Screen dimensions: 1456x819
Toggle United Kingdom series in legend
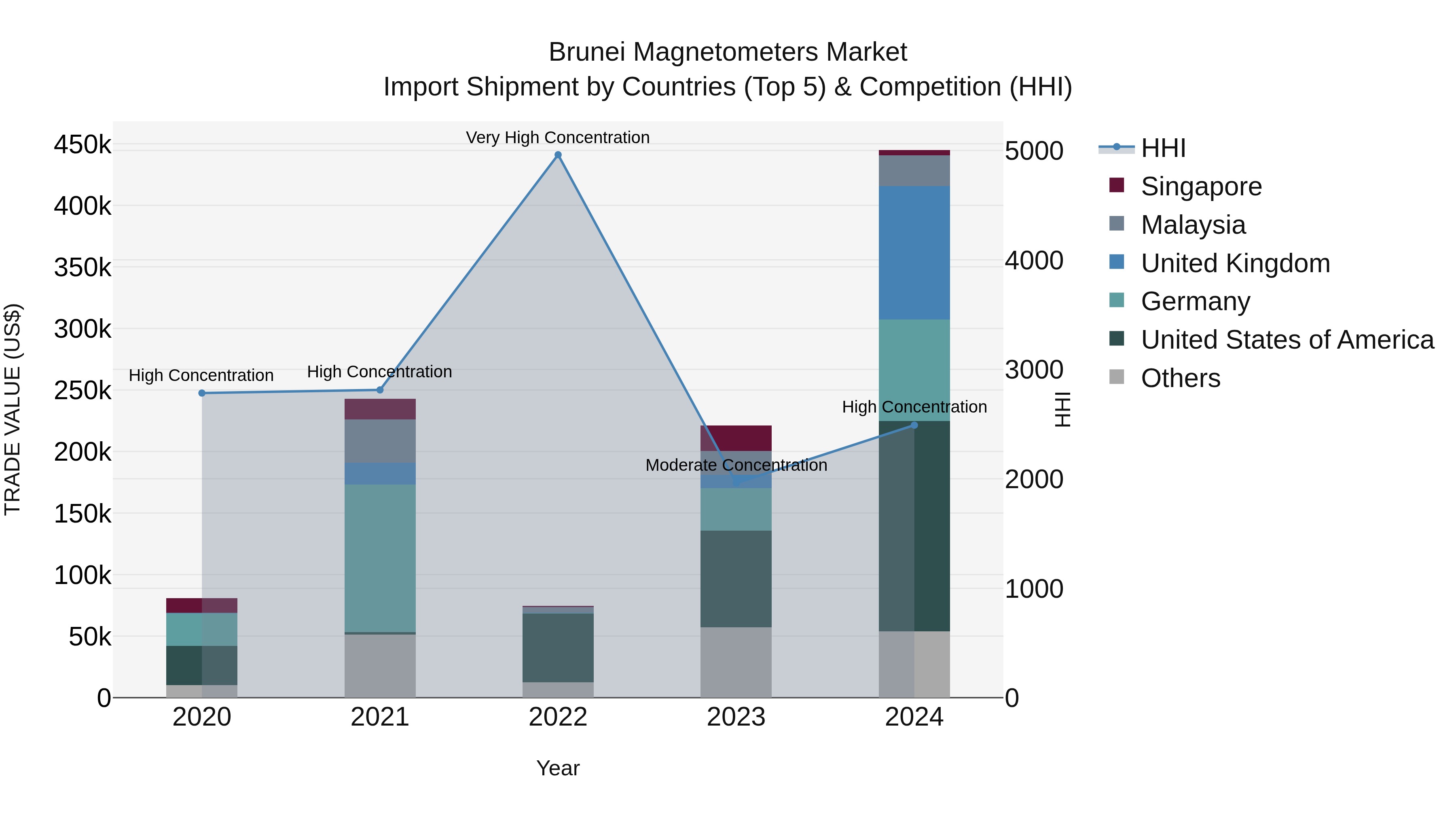pyautogui.click(x=1219, y=263)
